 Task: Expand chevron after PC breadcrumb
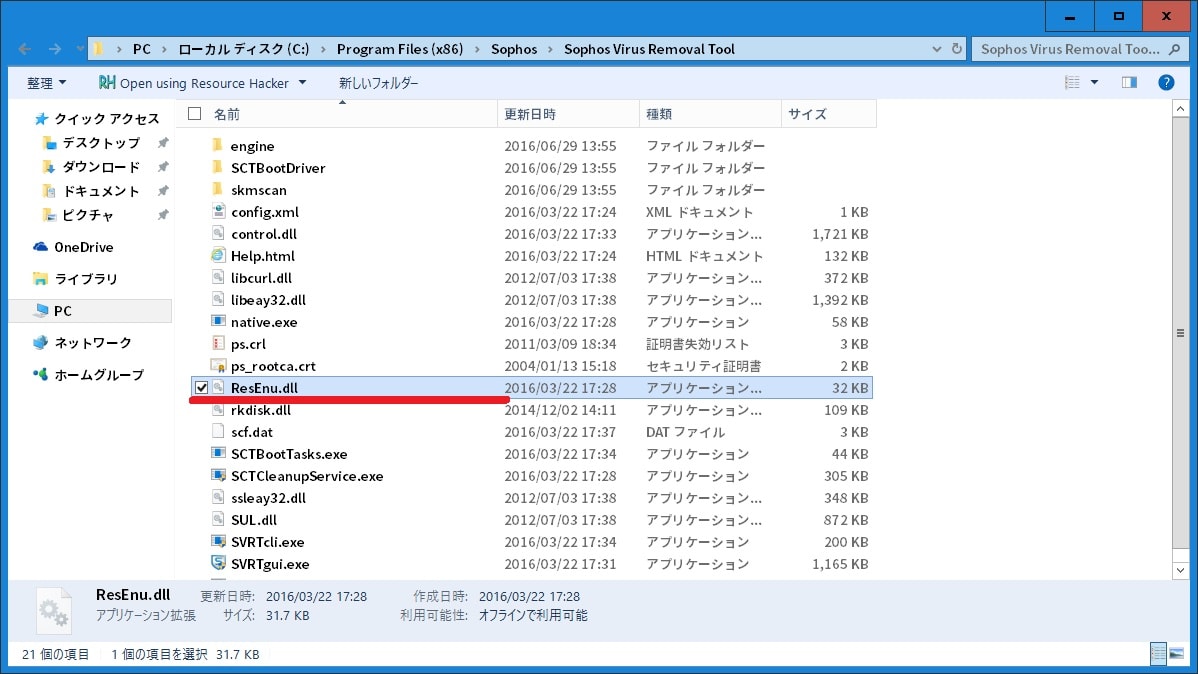[164, 49]
